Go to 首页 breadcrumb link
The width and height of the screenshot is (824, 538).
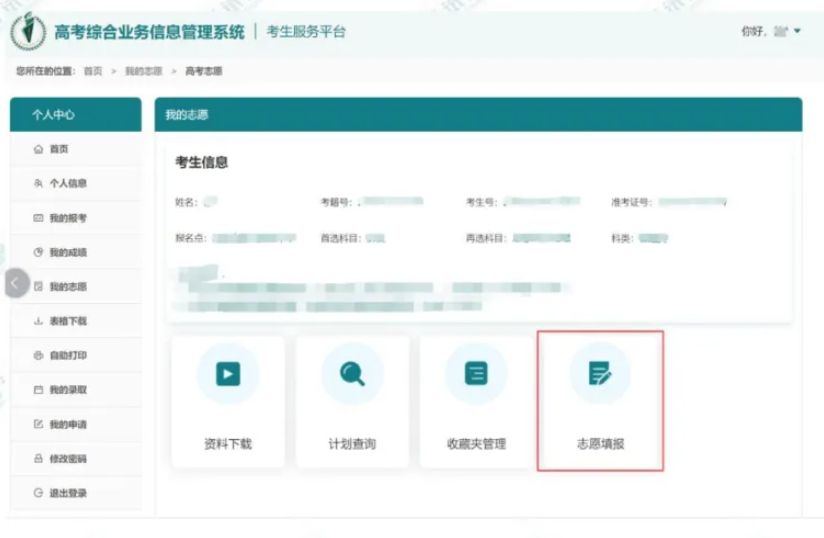93,71
